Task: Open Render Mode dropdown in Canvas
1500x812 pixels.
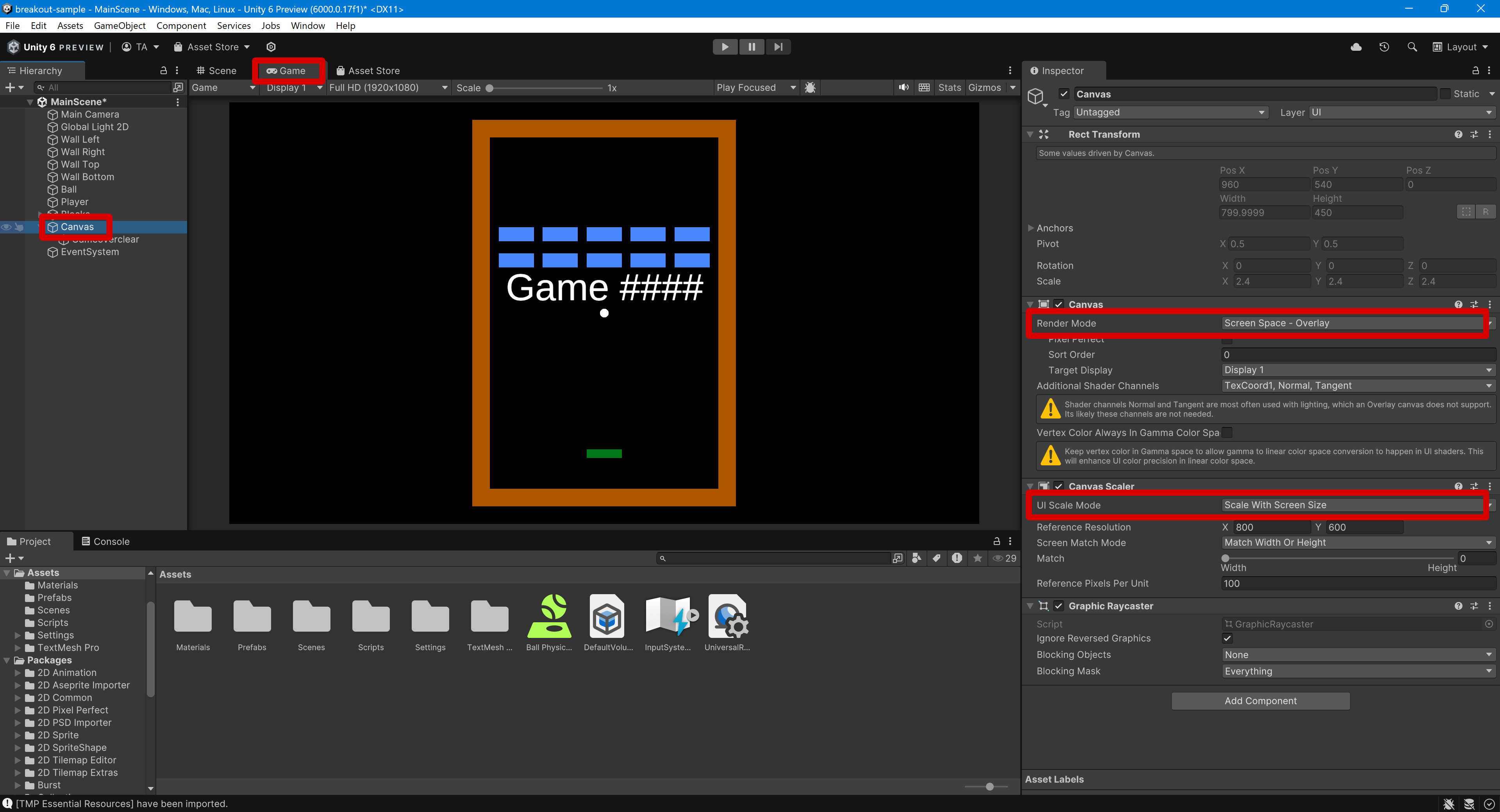Action: (1355, 322)
